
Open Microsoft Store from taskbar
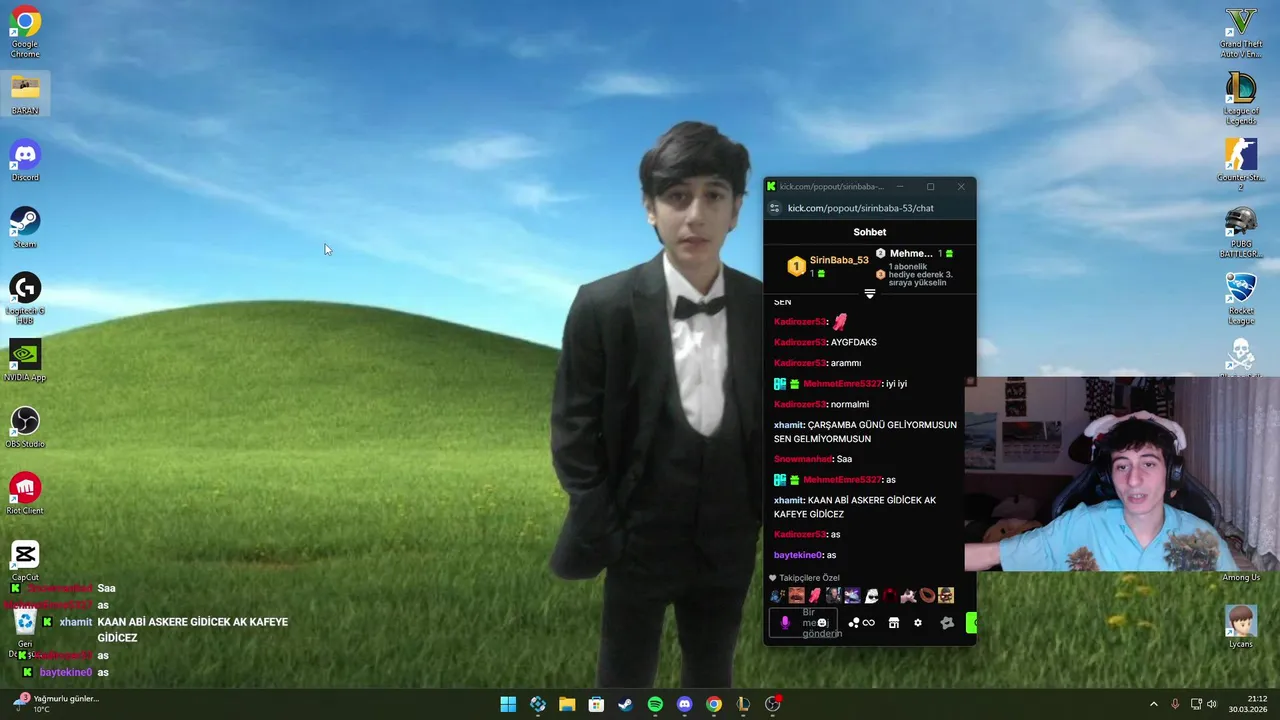coord(596,704)
